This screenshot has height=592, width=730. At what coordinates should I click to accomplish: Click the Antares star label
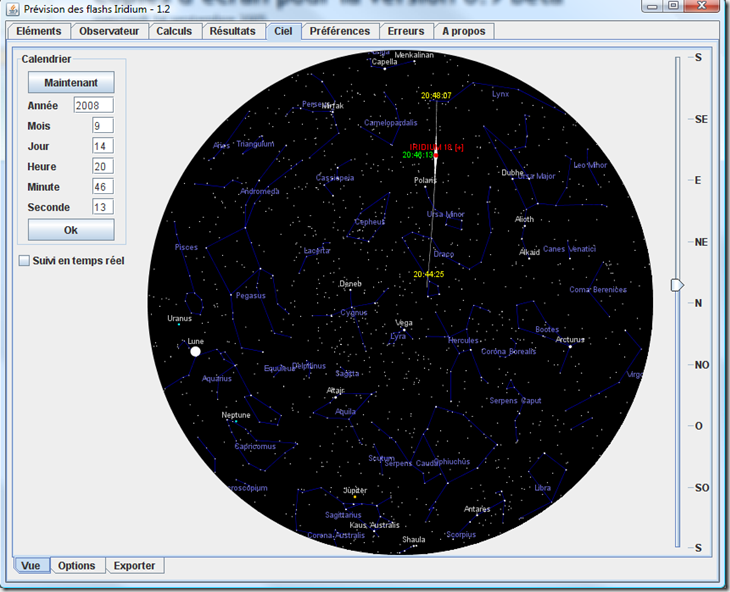(x=477, y=509)
